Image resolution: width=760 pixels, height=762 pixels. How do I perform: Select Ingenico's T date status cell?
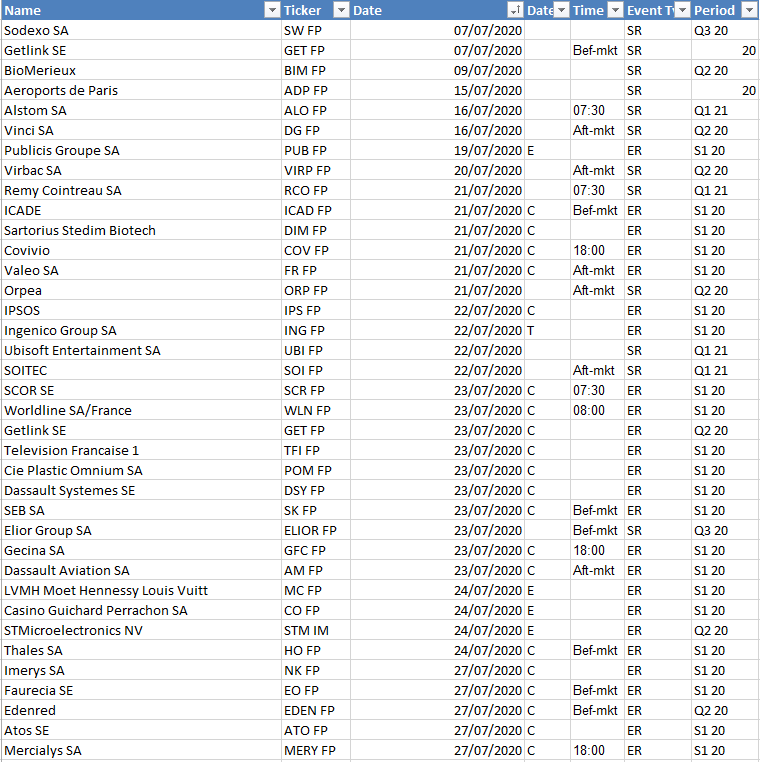click(547, 330)
